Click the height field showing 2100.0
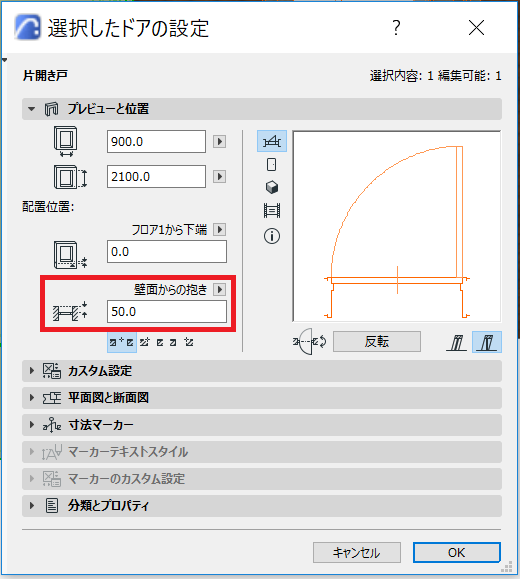The image size is (520, 579). (x=156, y=177)
